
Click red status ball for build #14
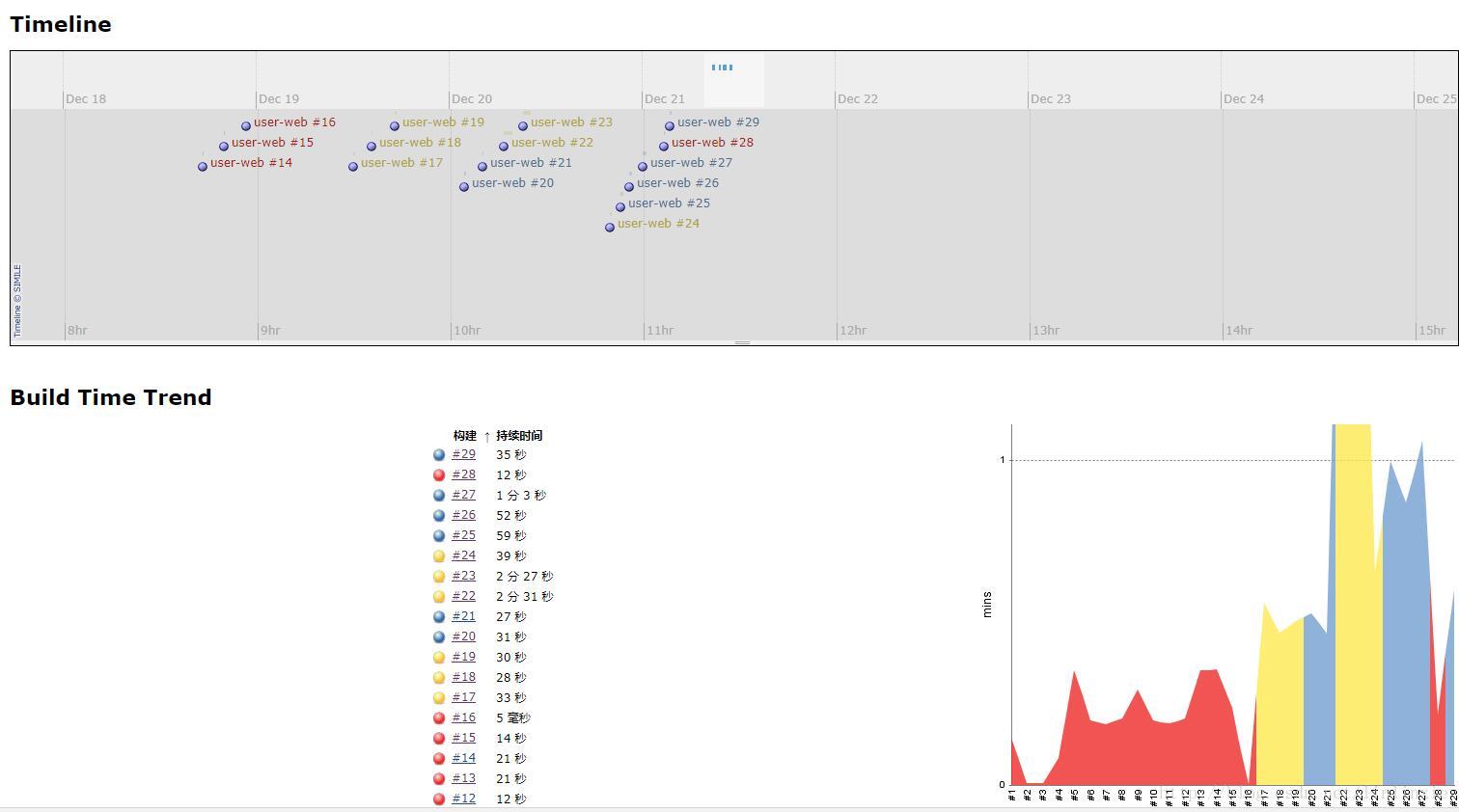coord(439,759)
